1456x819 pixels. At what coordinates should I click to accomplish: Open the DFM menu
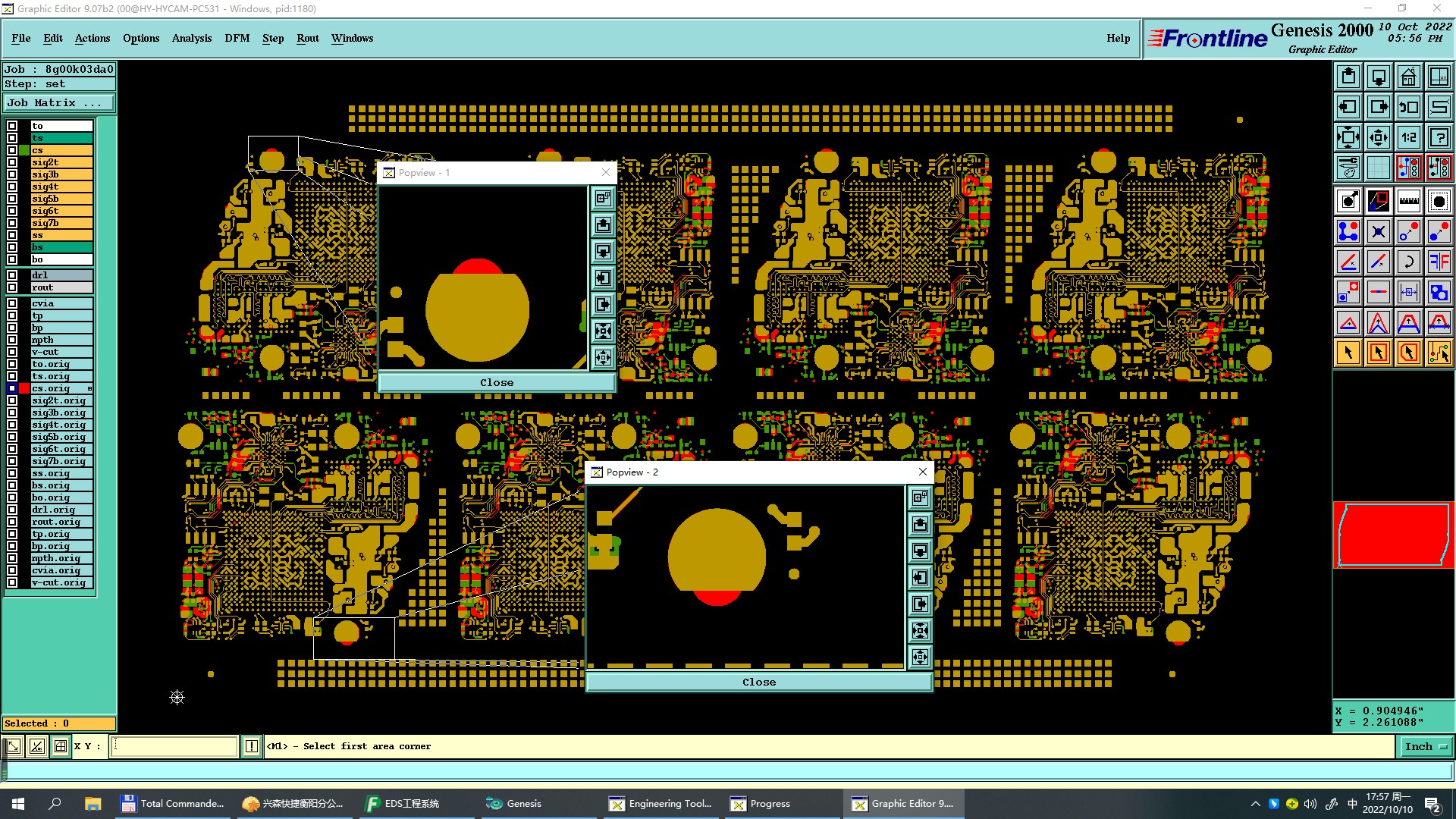(237, 38)
